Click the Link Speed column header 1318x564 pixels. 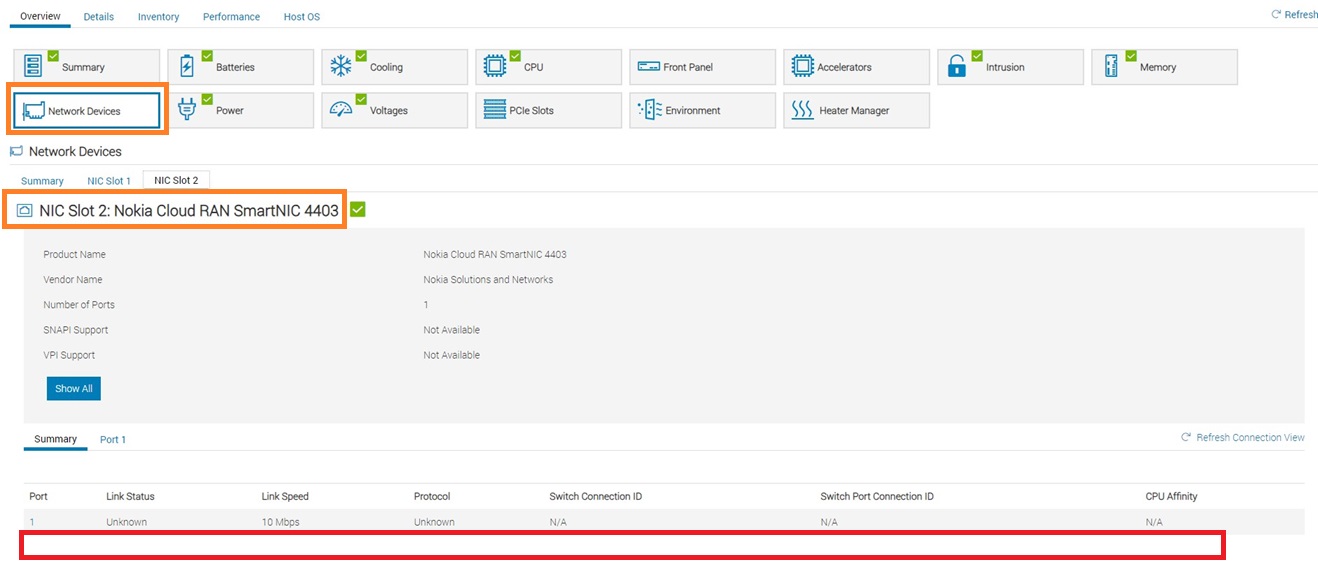(x=285, y=496)
